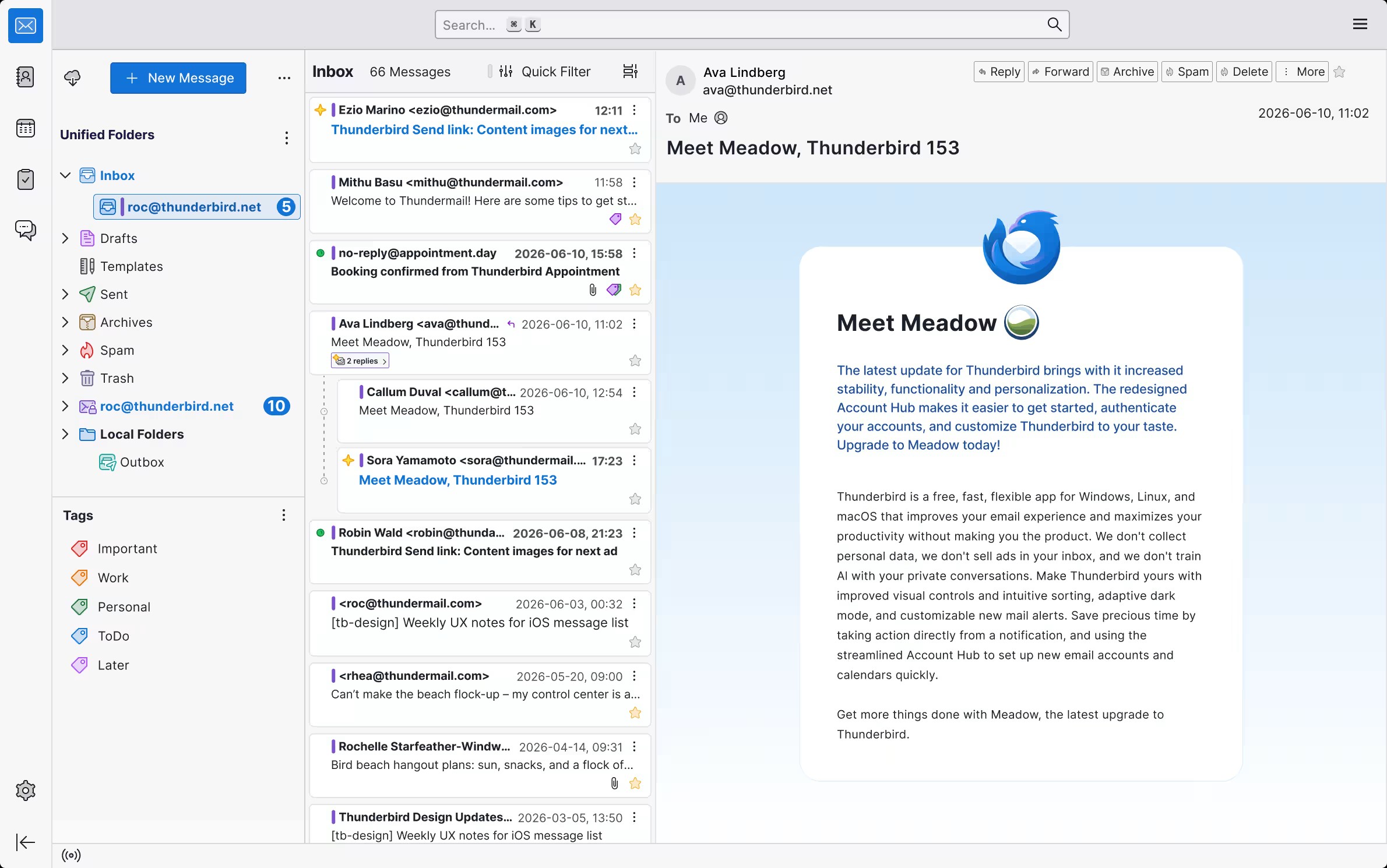This screenshot has height=868, width=1387.
Task: Open message list display options
Action: (631, 72)
